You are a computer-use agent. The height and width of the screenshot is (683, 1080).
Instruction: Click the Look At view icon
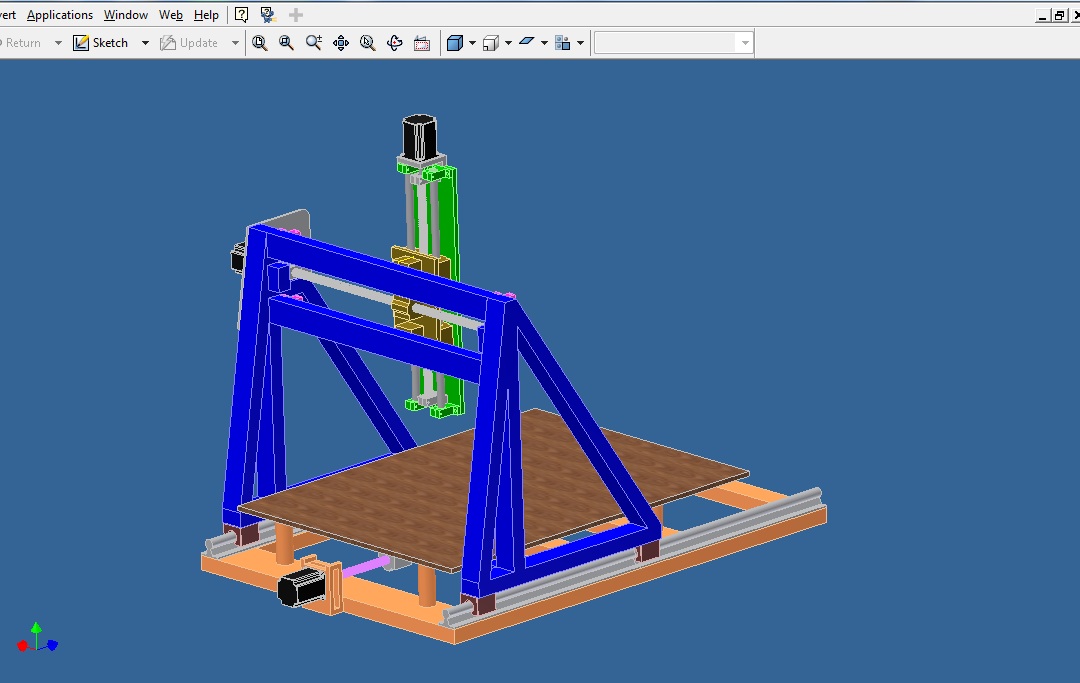(422, 43)
